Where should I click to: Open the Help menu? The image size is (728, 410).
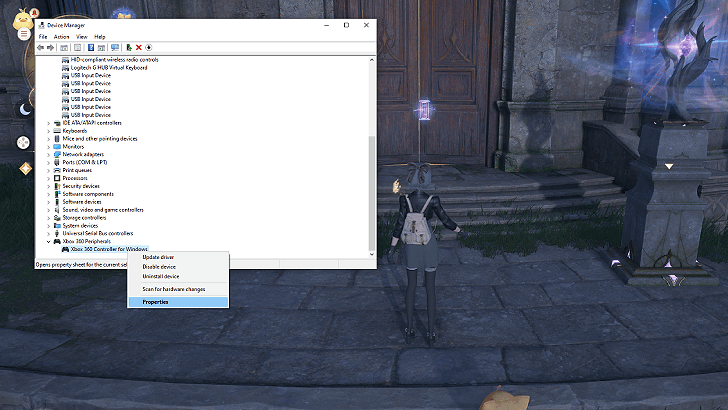pos(100,37)
